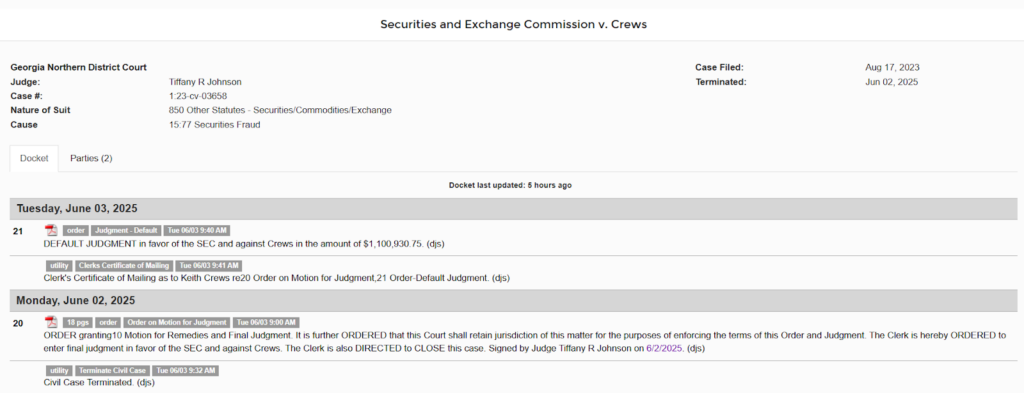
Task: Click the utility tag above Civil Case Terminated
Action: click(59, 371)
